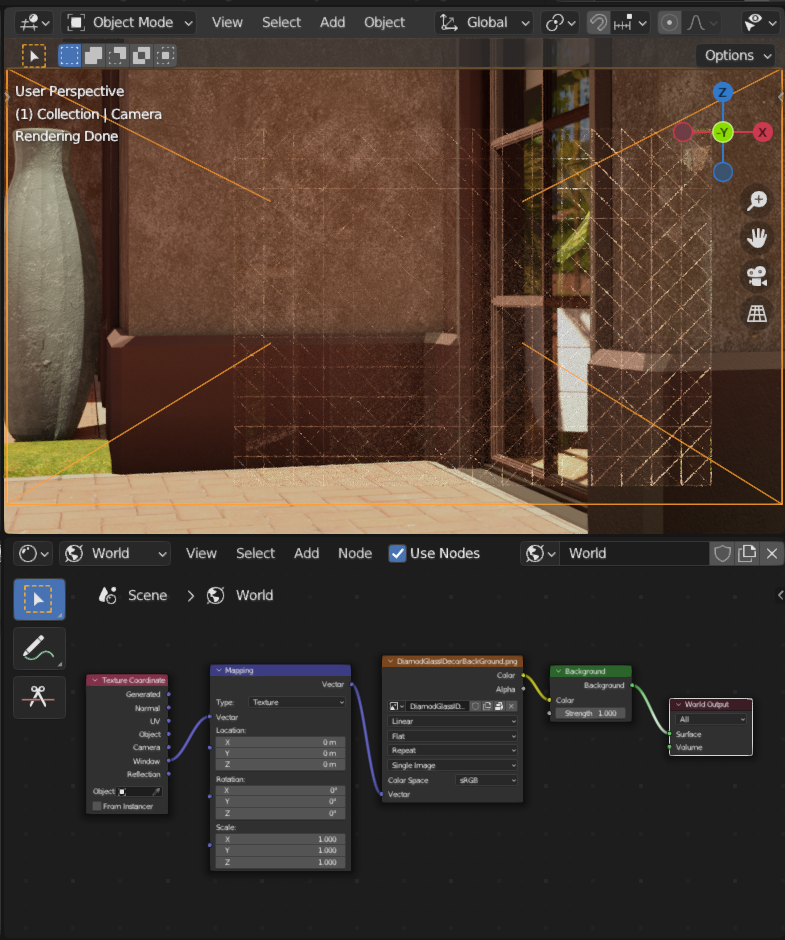785x940 pixels.
Task: Click the zoom view magnifier icon
Action: coord(757,201)
